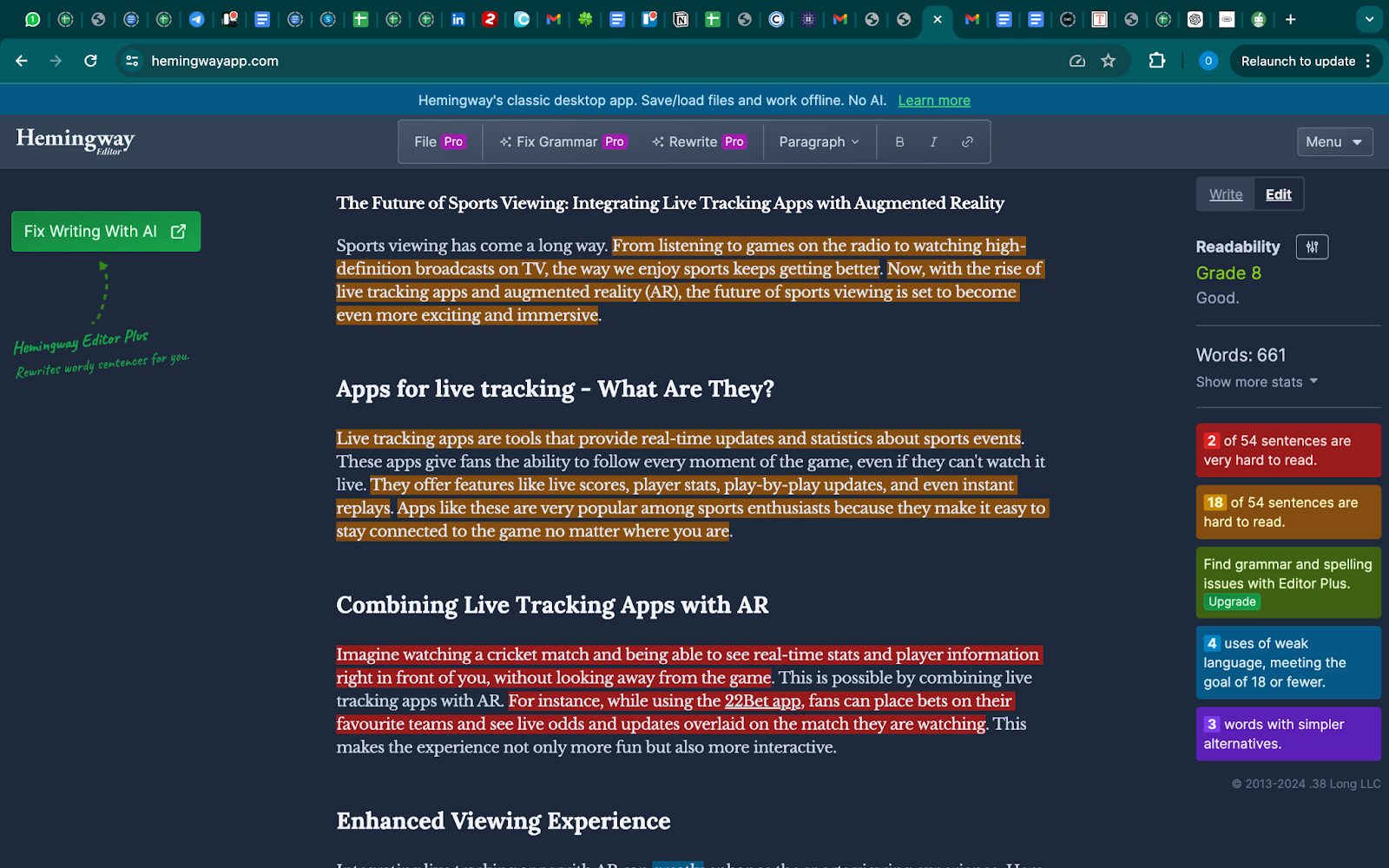This screenshot has height=868, width=1389.
Task: Select the blue weak language card
Action: click(1288, 662)
